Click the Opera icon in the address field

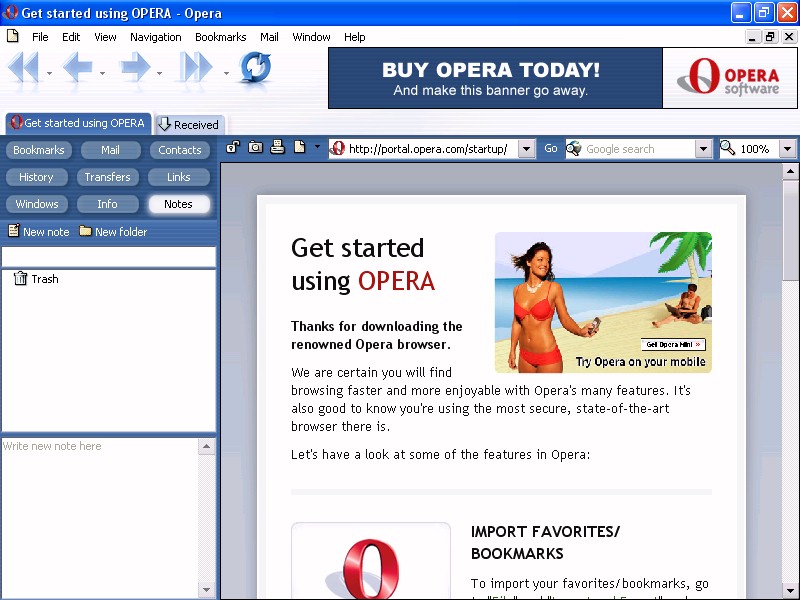337,148
